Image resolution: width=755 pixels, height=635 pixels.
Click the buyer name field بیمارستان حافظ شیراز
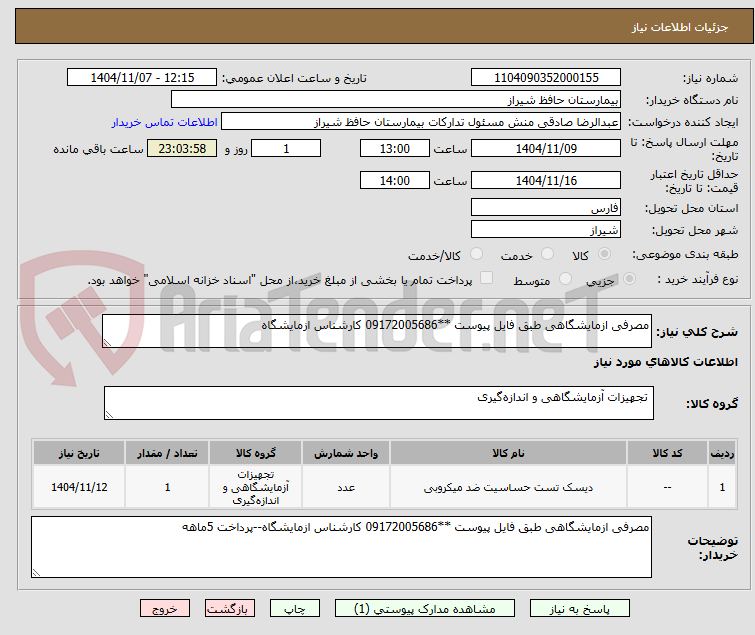coord(396,100)
